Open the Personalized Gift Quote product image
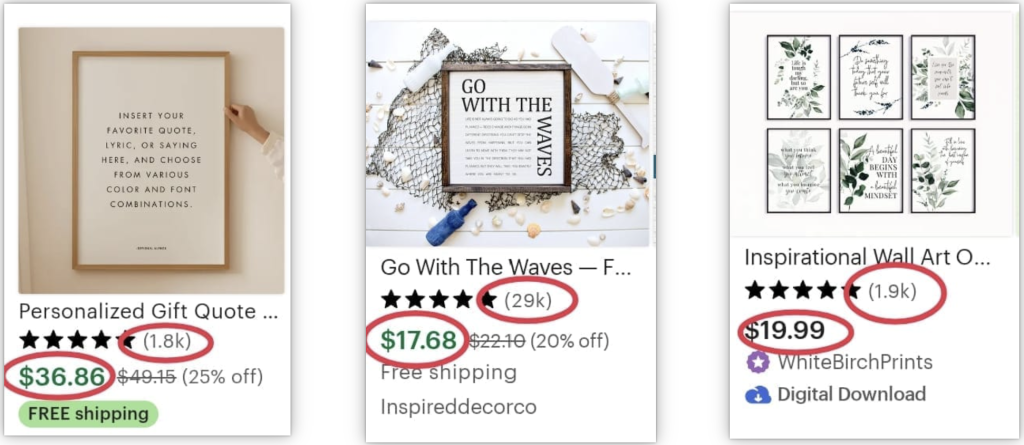This screenshot has width=1024, height=445. [152, 160]
